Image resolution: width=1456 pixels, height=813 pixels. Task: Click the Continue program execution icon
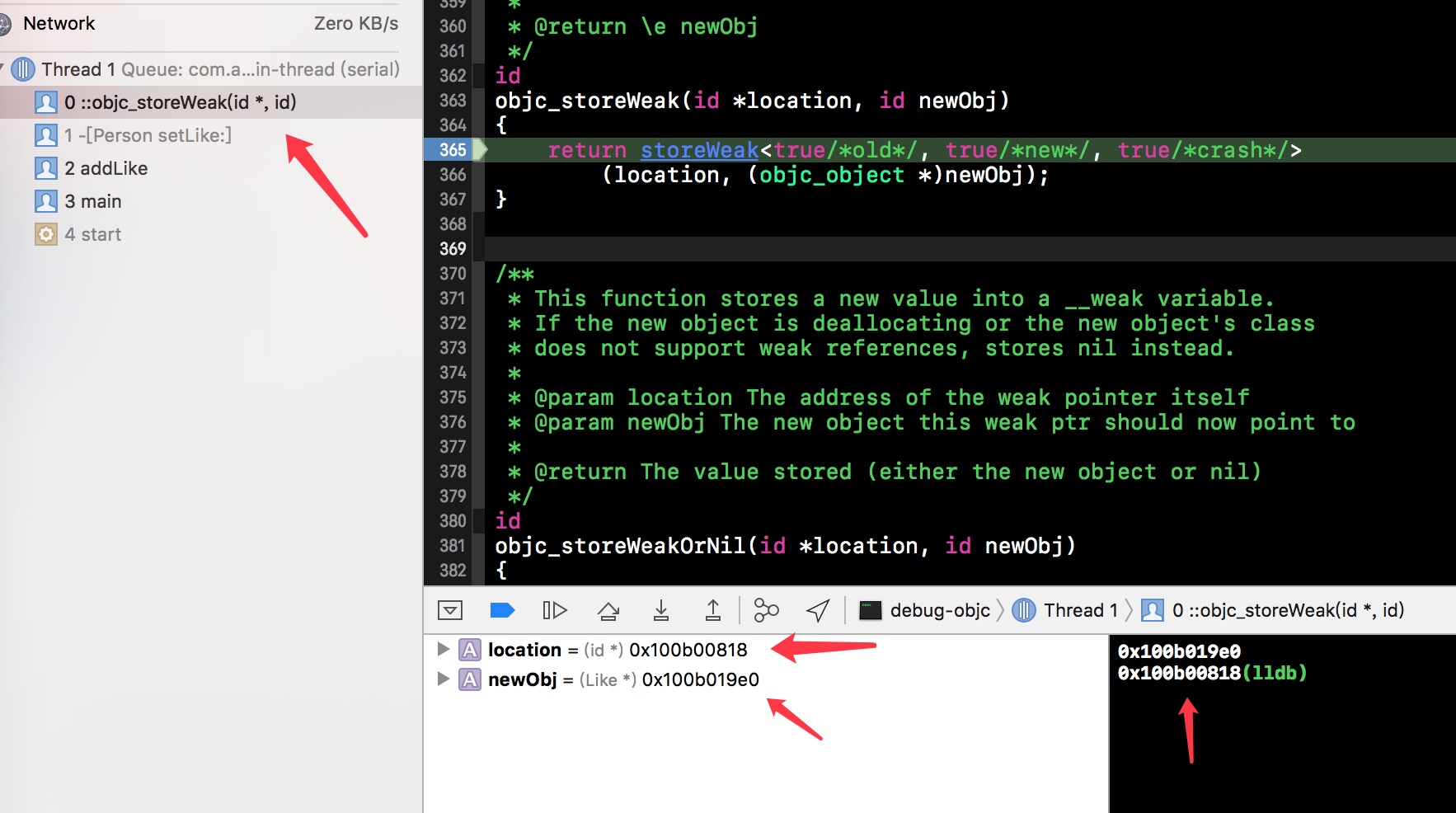coord(555,610)
